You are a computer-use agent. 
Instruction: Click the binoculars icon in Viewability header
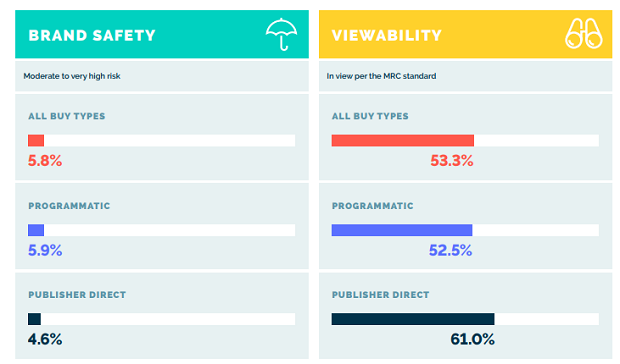(x=584, y=34)
